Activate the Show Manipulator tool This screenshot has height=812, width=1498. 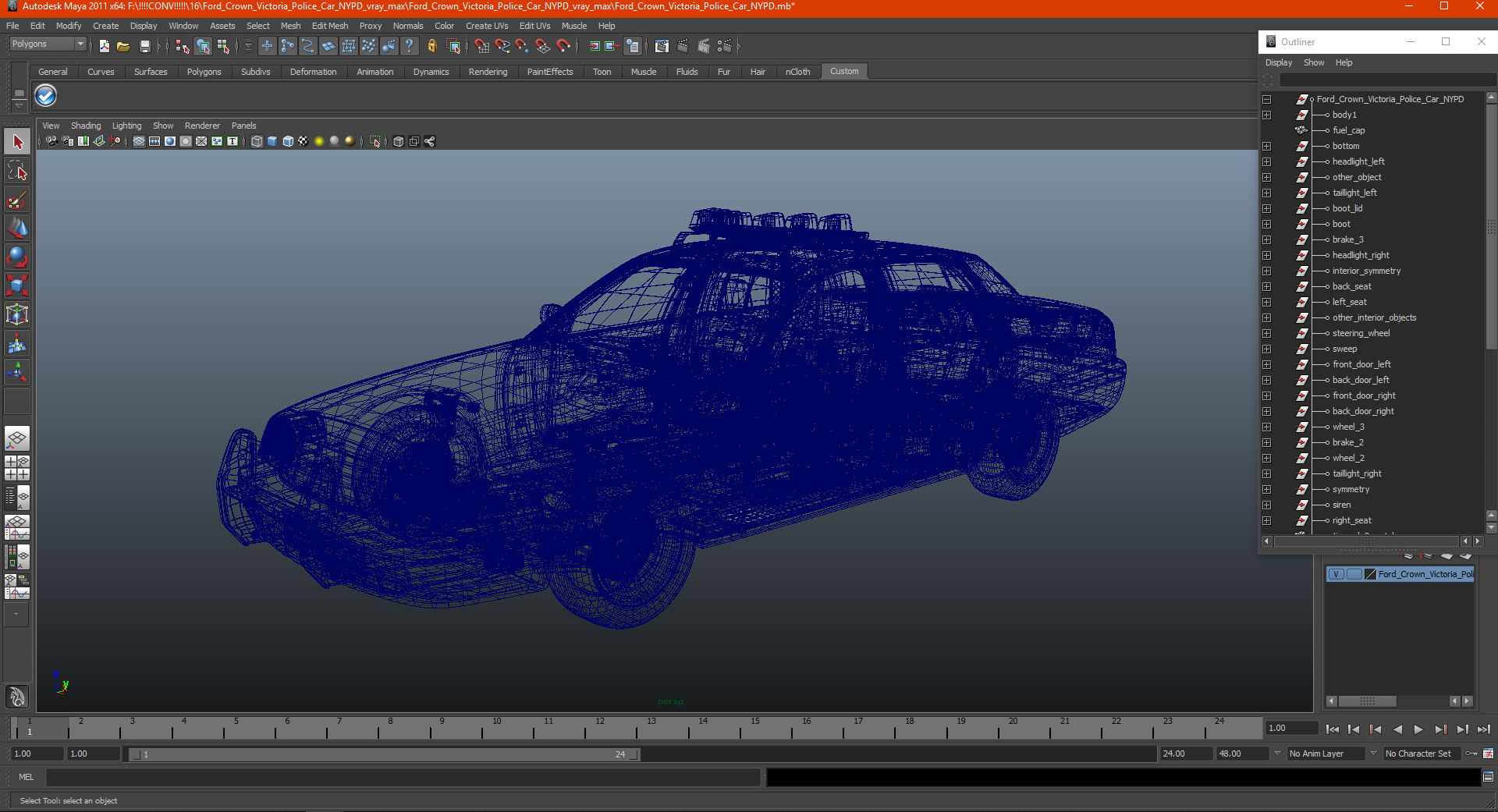pyautogui.click(x=17, y=373)
